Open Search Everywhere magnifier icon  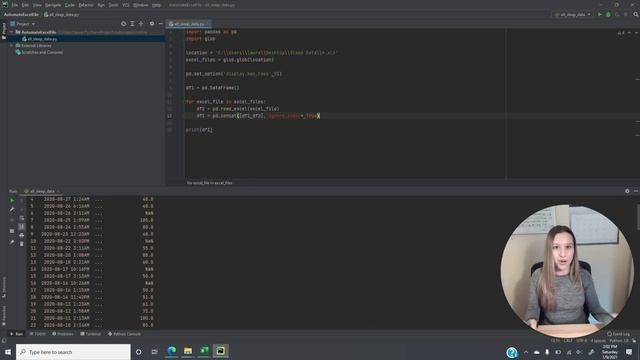pyautogui.click(x=636, y=14)
